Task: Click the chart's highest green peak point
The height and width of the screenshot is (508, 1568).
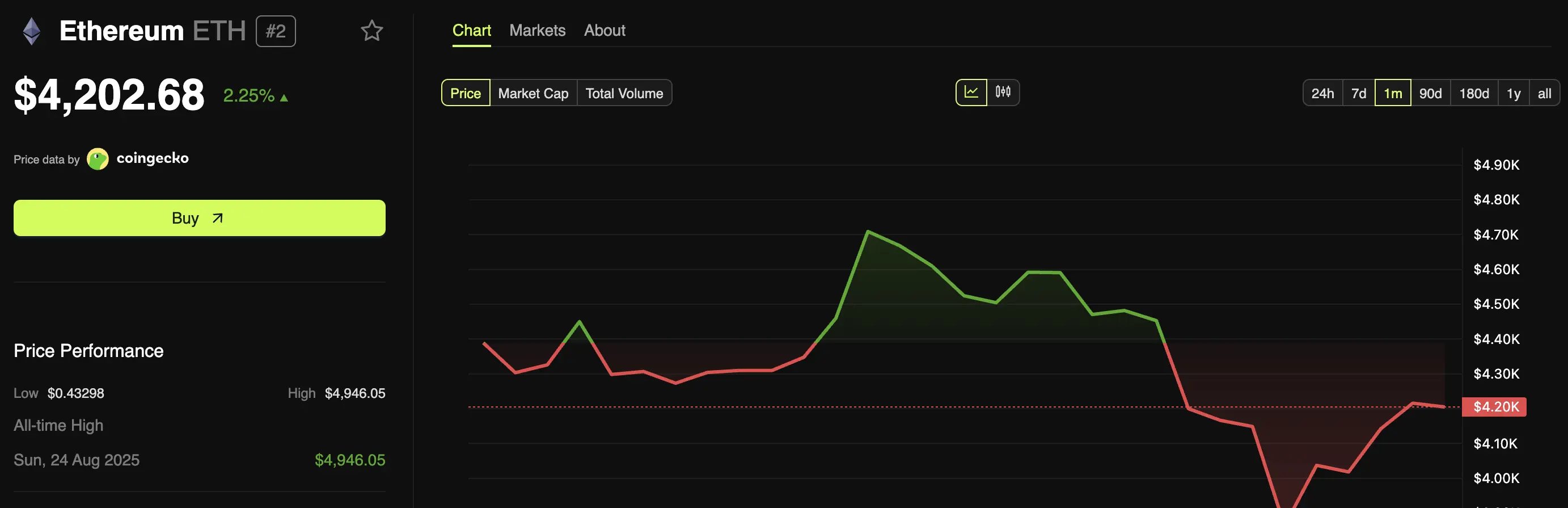Action: [868, 232]
